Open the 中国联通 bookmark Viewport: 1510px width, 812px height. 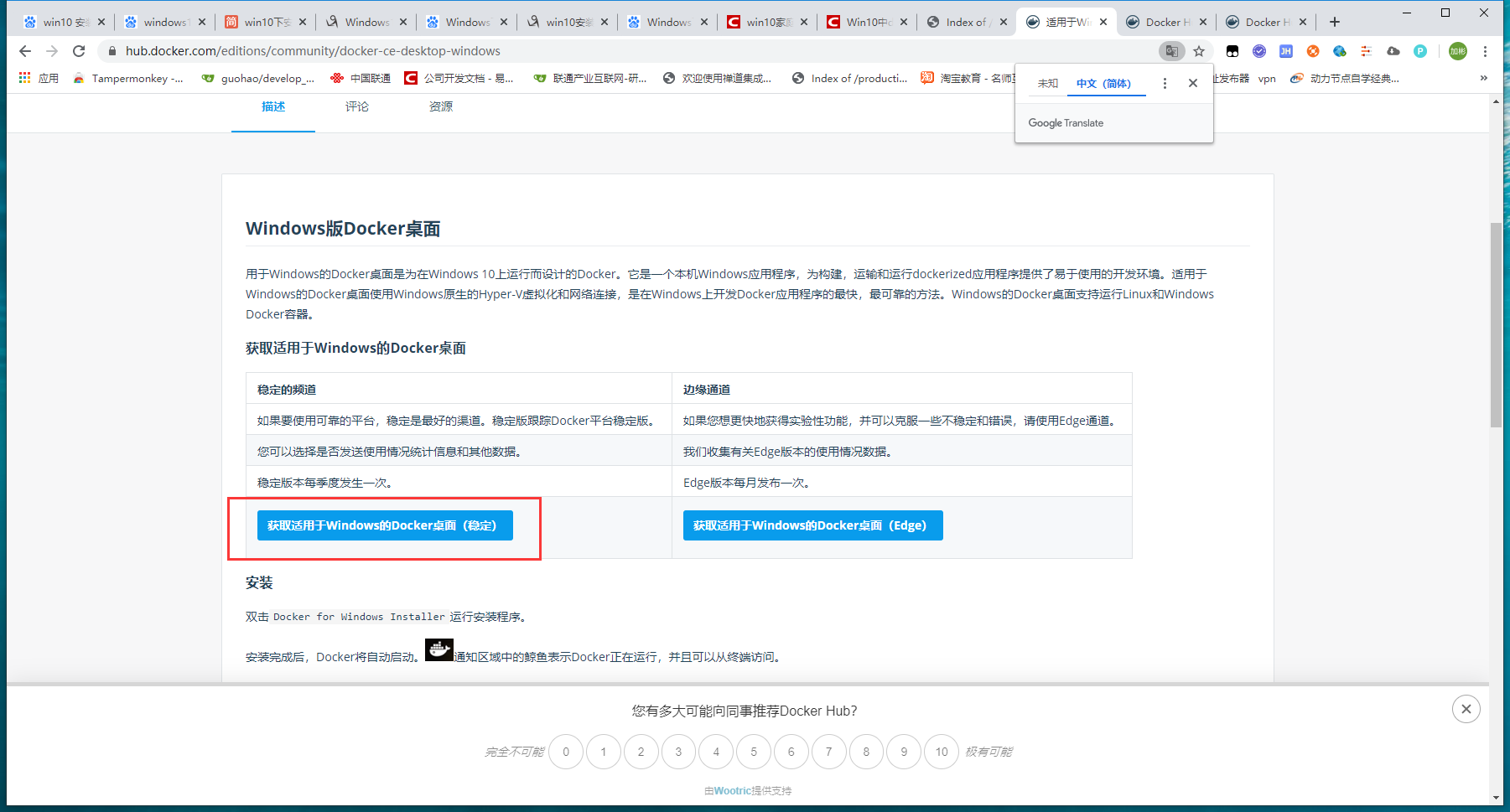tap(361, 78)
